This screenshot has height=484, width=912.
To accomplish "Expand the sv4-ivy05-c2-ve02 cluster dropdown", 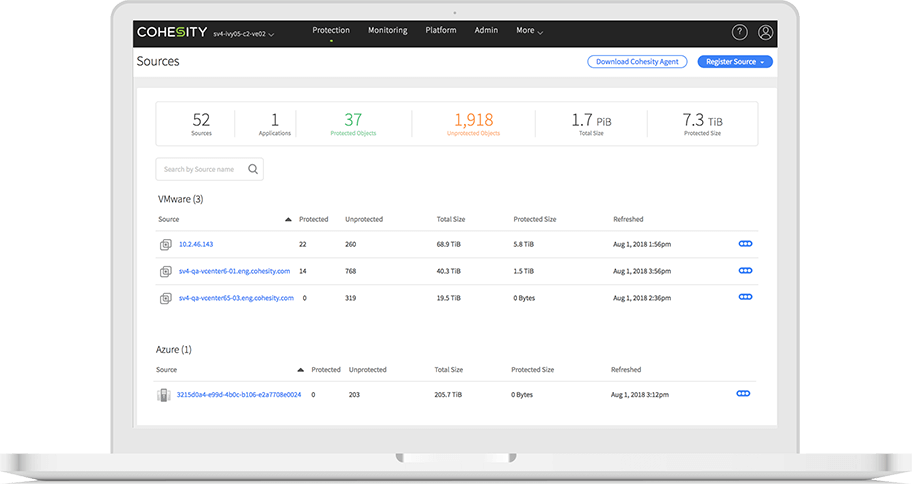I will point(244,34).
